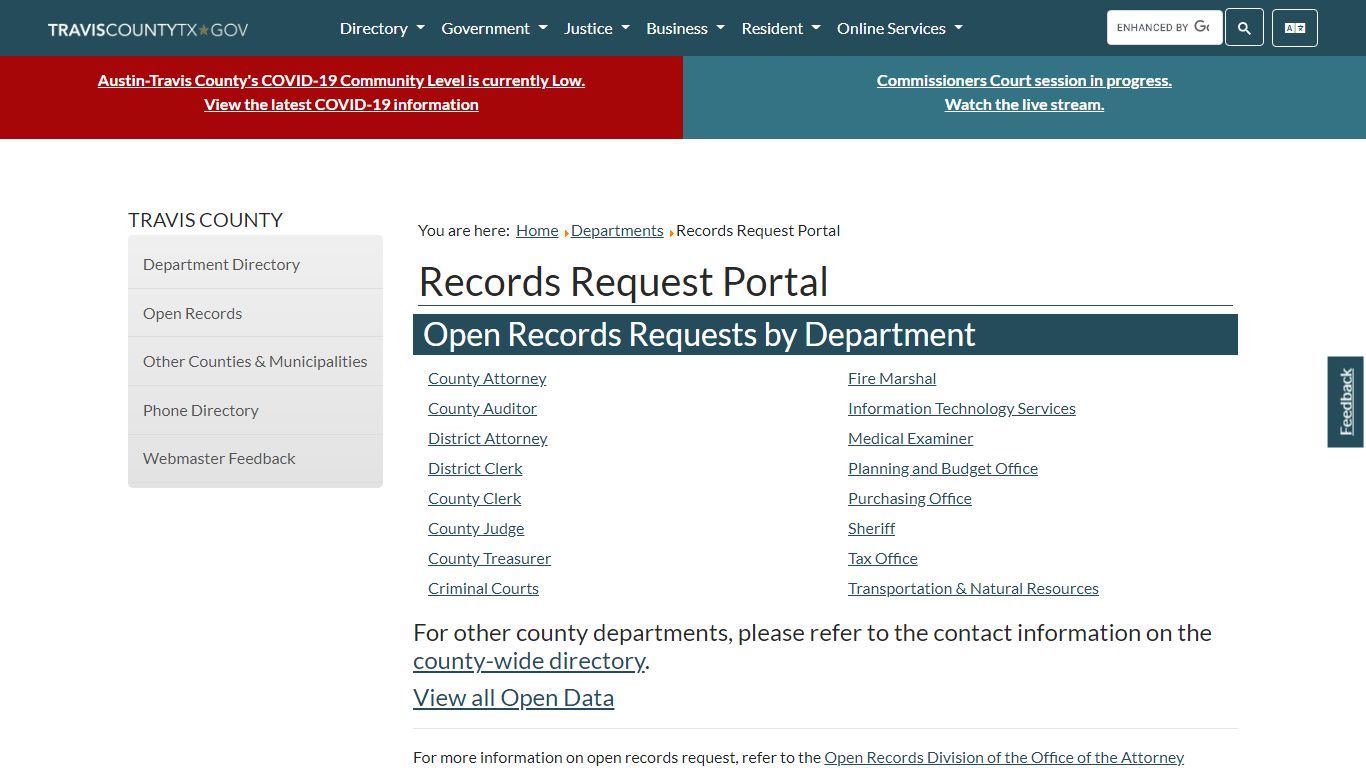This screenshot has width=1366, height=768.
Task: Open Commissioners Court session in progress link
Action: coord(1024,80)
